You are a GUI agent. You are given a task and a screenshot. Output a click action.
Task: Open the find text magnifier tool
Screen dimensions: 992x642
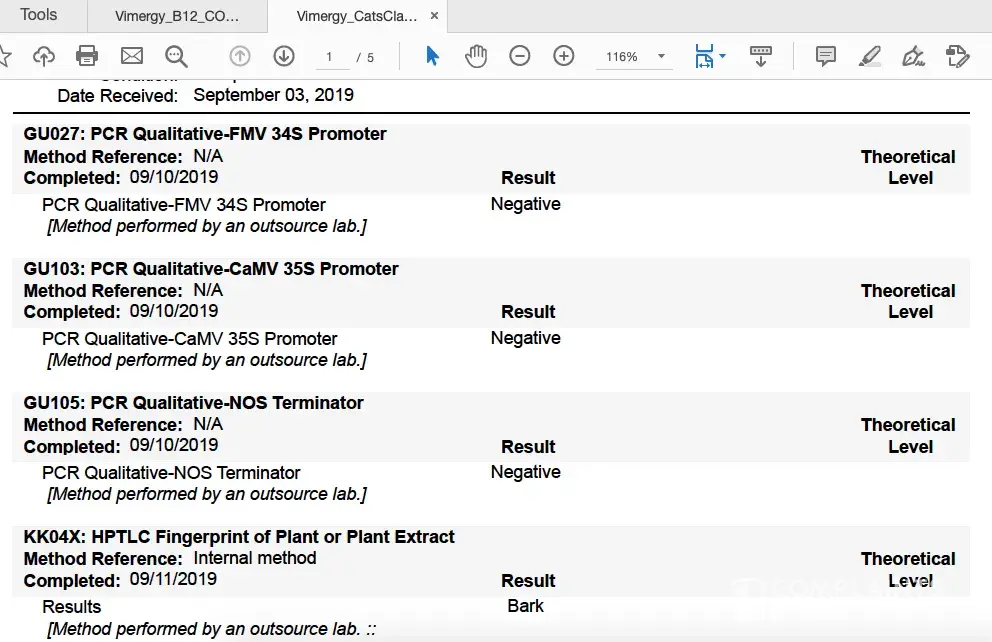pos(176,56)
